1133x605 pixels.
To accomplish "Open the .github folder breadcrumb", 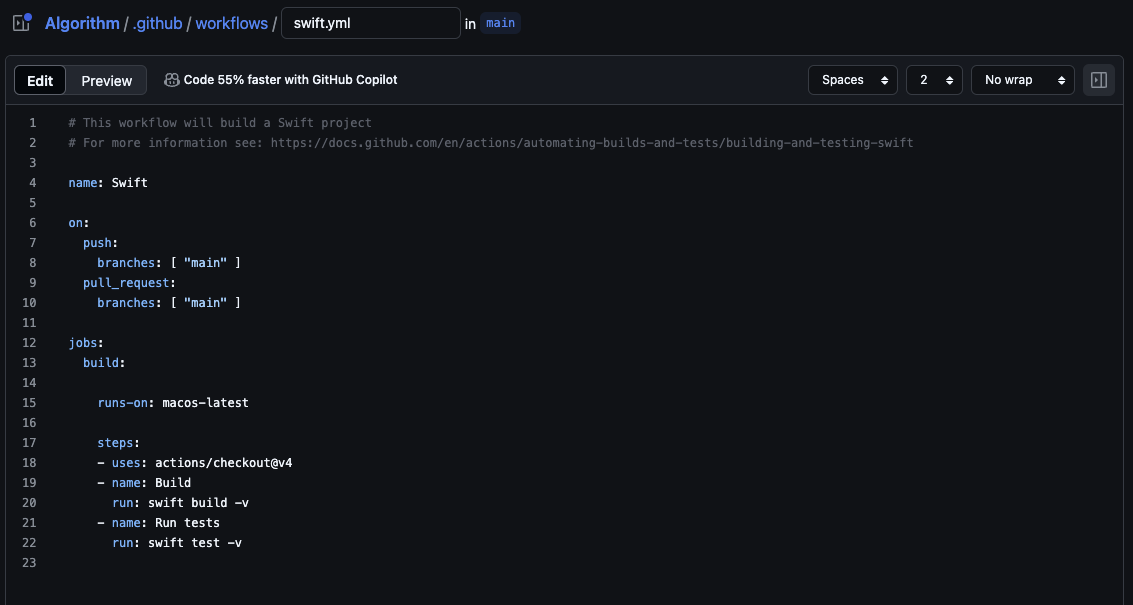I will [x=158, y=23].
